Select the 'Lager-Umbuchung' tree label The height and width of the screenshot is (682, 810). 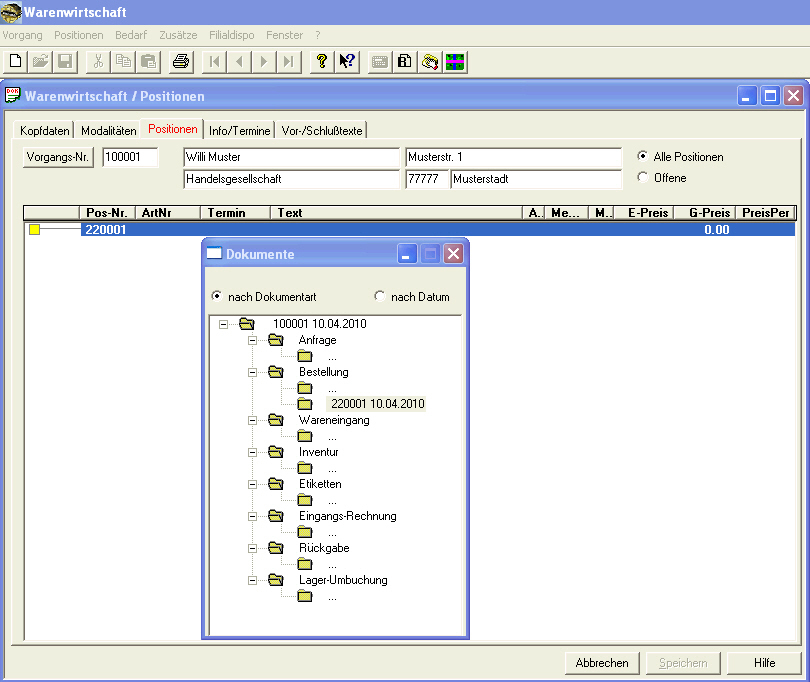343,580
